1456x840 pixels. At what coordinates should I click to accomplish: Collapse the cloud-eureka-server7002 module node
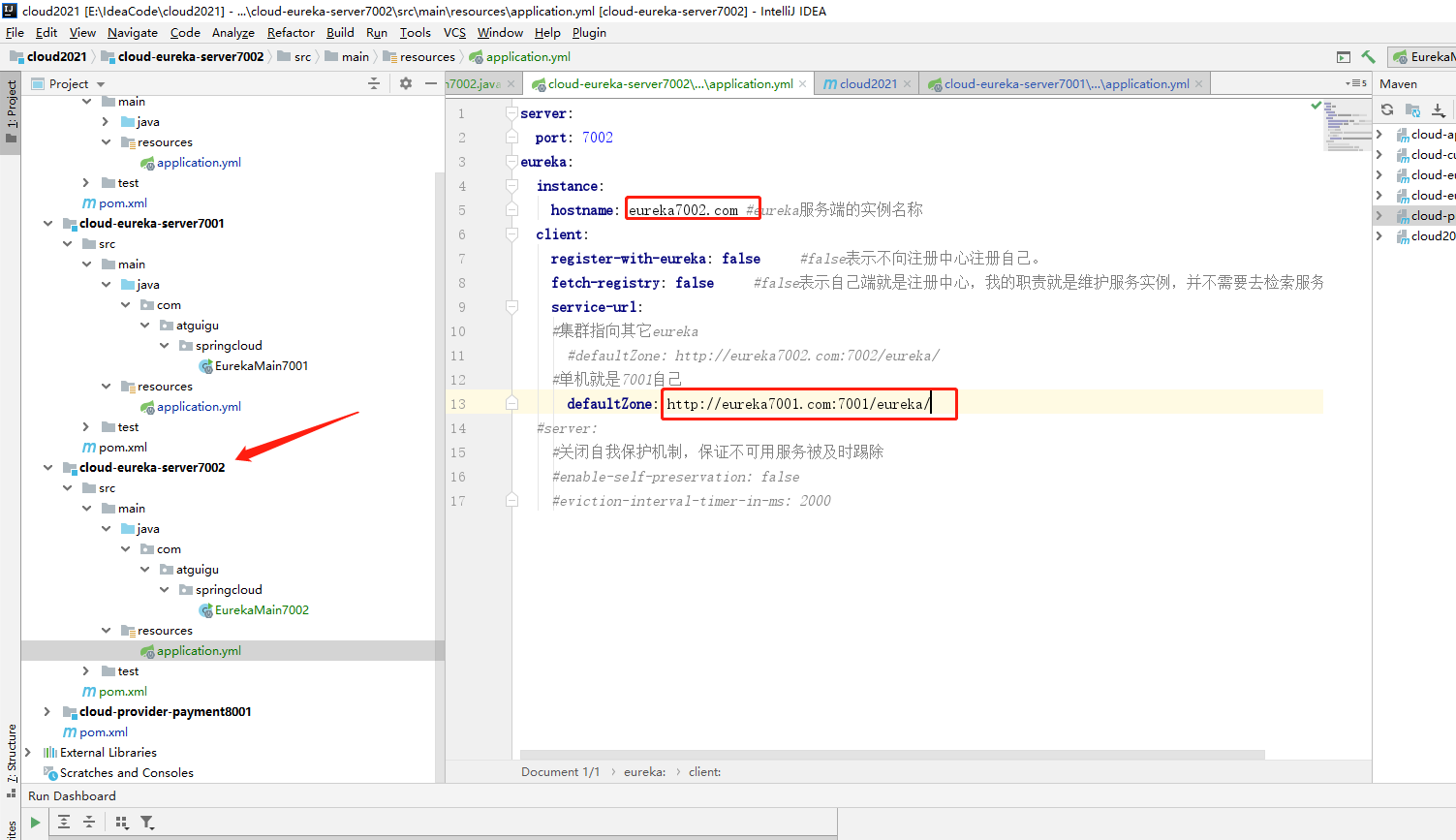[x=47, y=468]
